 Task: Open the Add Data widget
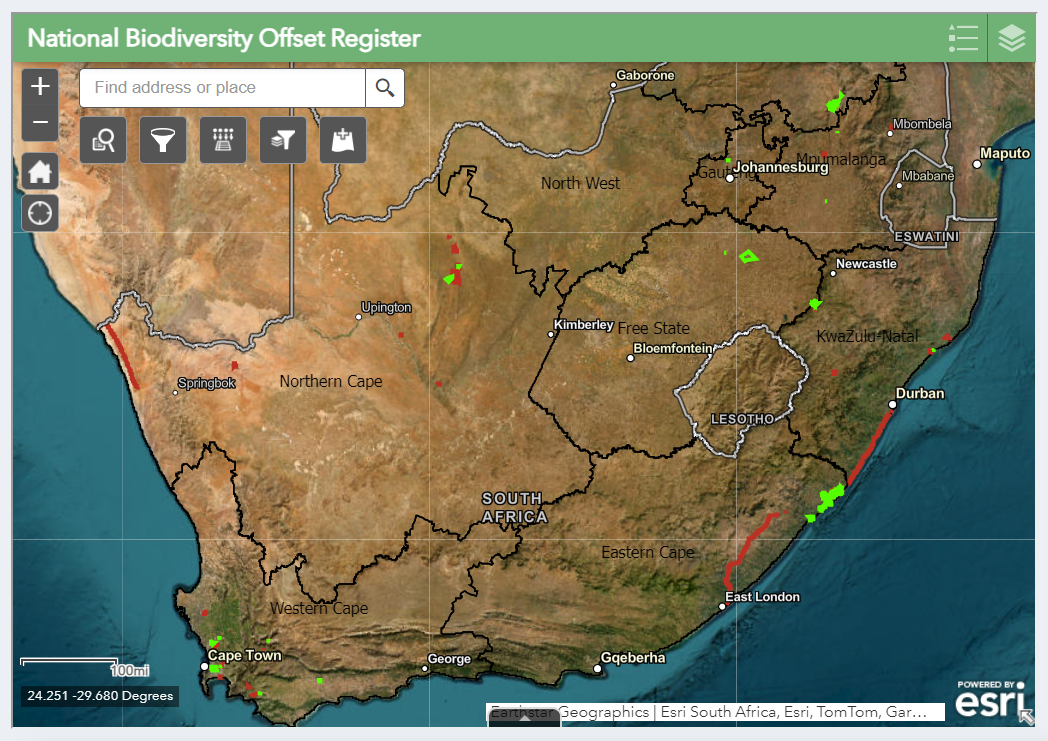tap(343, 140)
